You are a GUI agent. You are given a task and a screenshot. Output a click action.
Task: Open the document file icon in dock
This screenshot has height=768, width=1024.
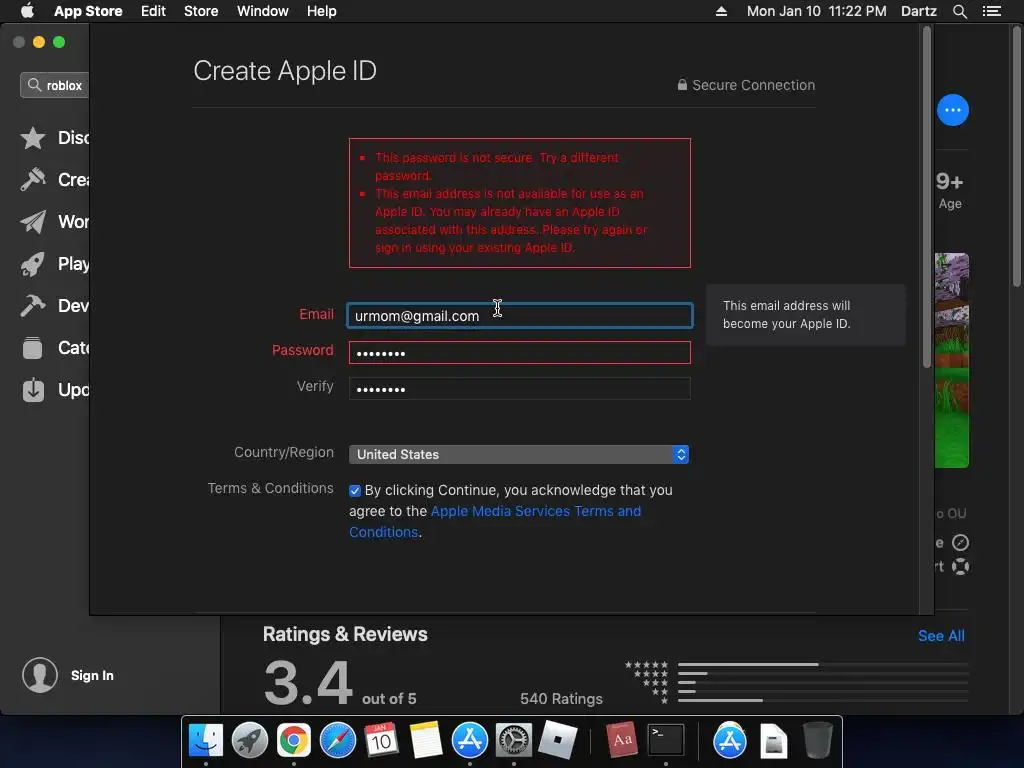[773, 741]
